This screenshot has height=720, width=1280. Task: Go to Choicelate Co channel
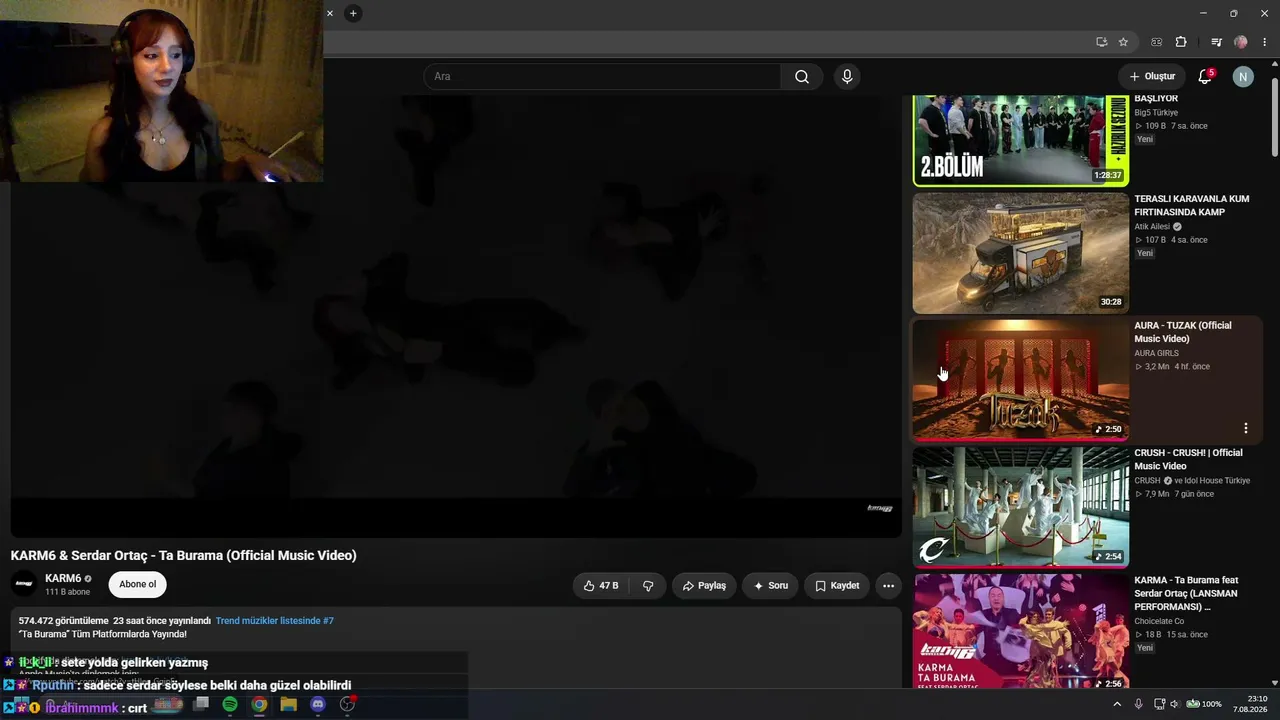tap(1159, 622)
